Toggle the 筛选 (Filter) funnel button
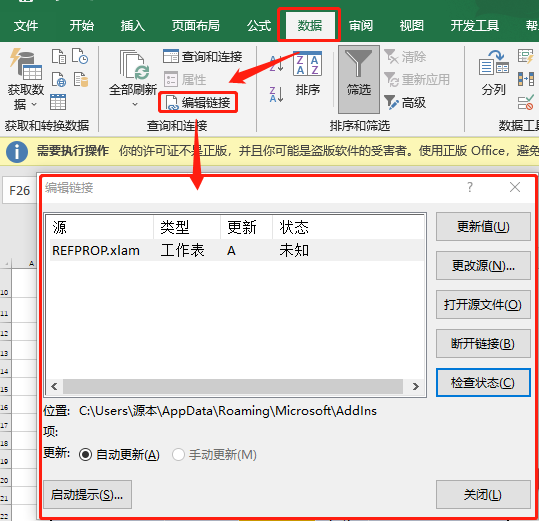Screen dimensions: 539x521 click(x=359, y=79)
